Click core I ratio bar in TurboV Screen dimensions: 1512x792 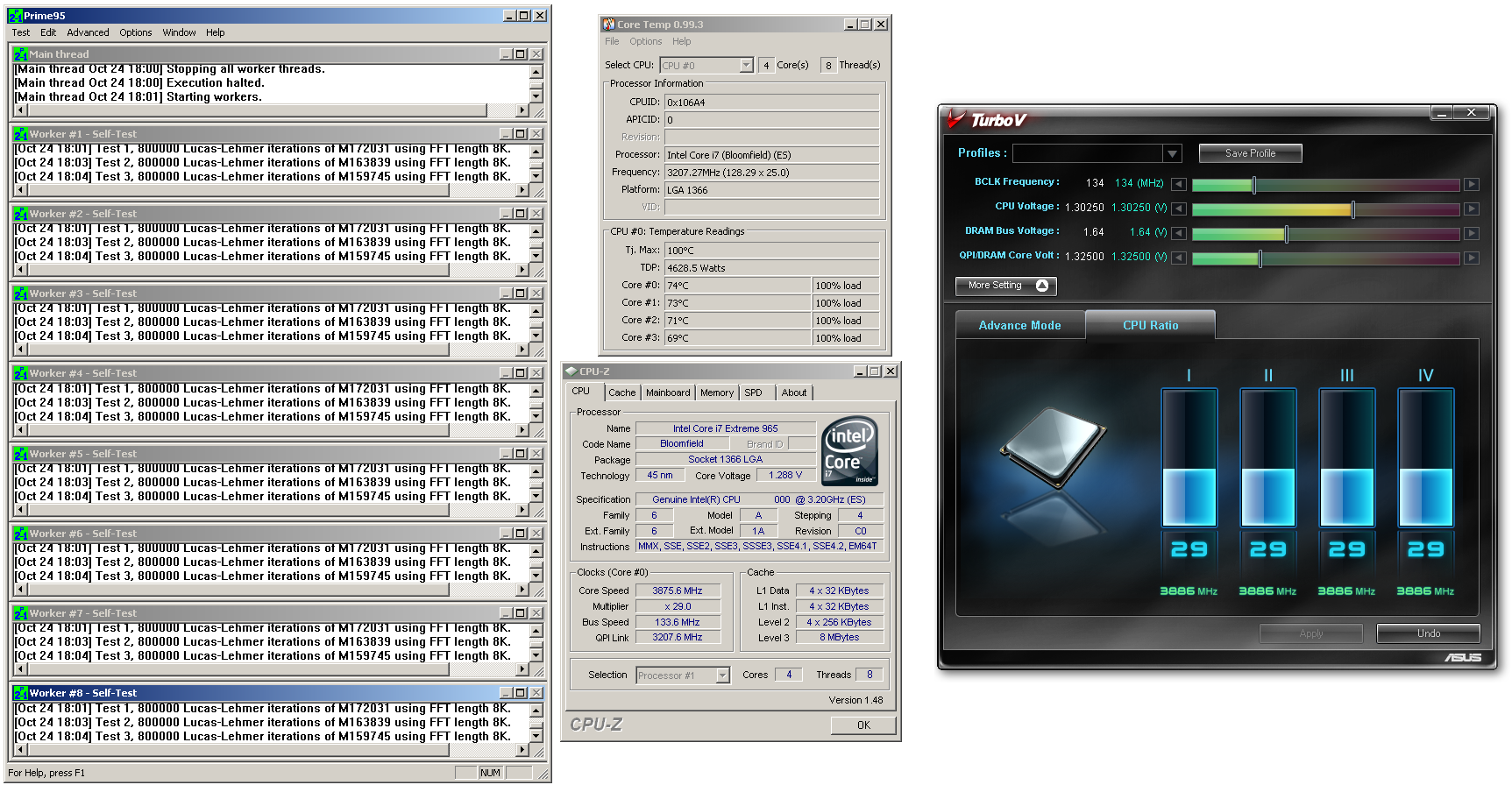click(x=1189, y=457)
